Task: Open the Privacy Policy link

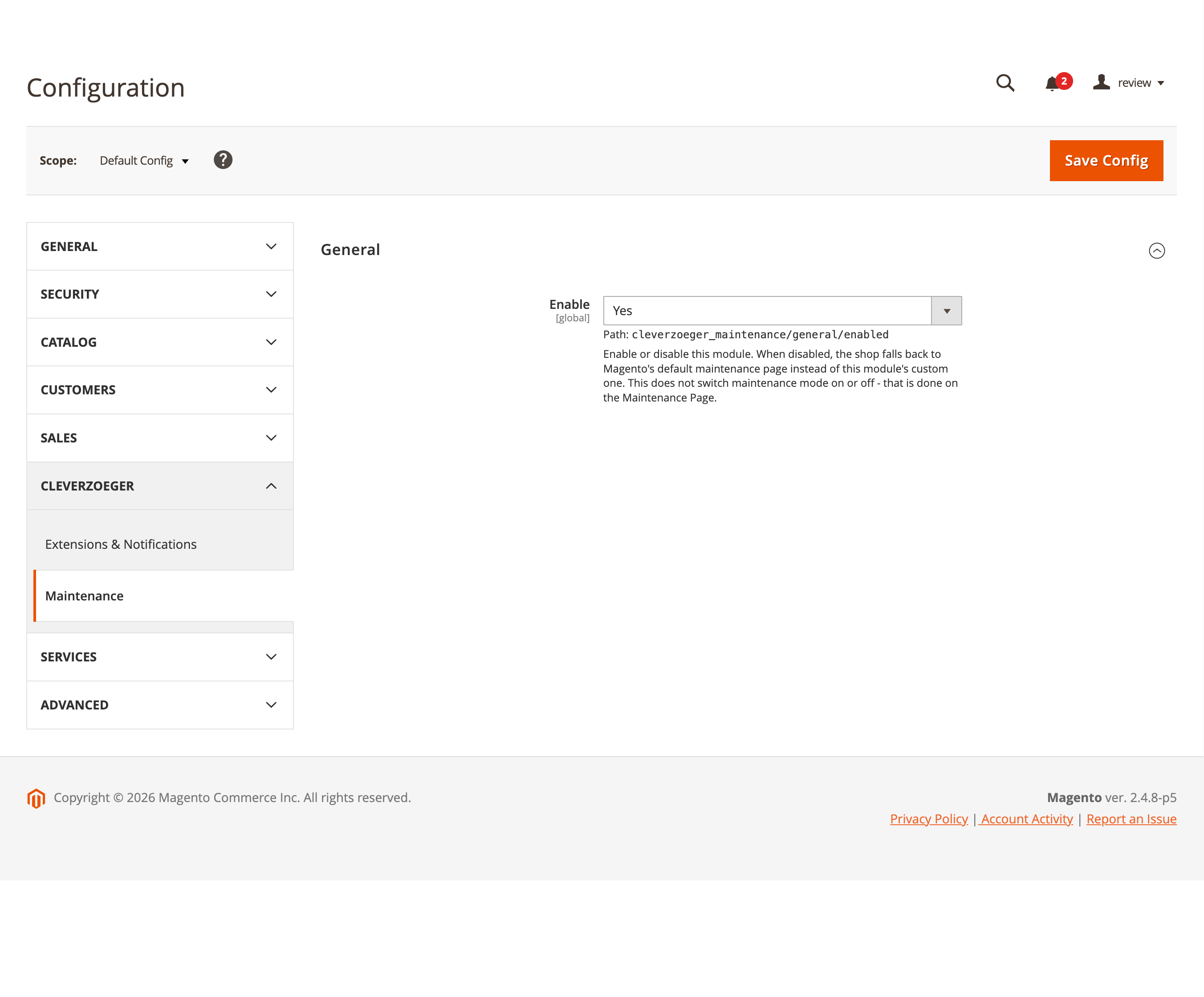Action: pos(929,819)
